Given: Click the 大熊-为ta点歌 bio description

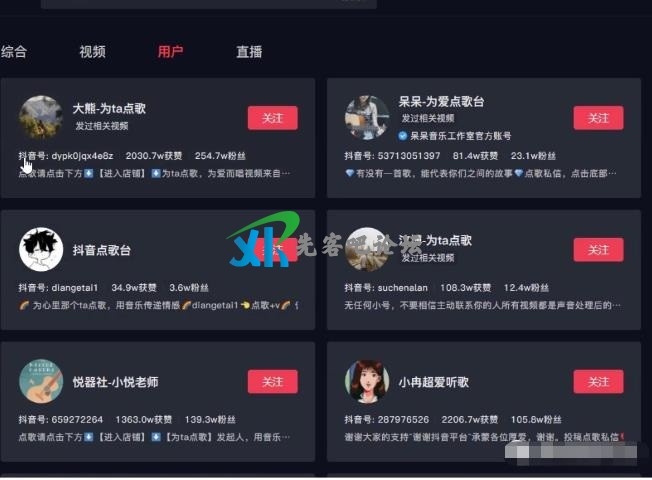Looking at the screenshot, I should tap(154, 173).
